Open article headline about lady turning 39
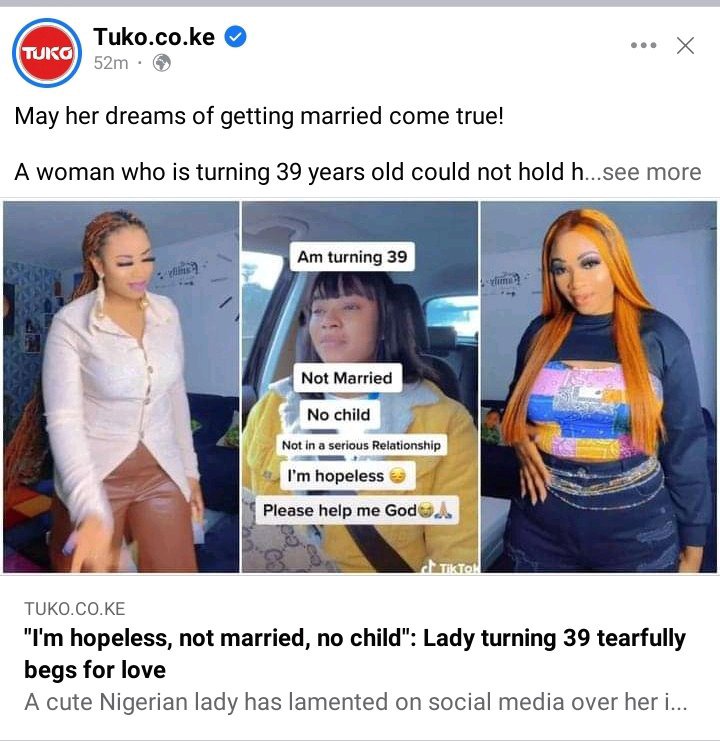720x742 pixels. 355,654
